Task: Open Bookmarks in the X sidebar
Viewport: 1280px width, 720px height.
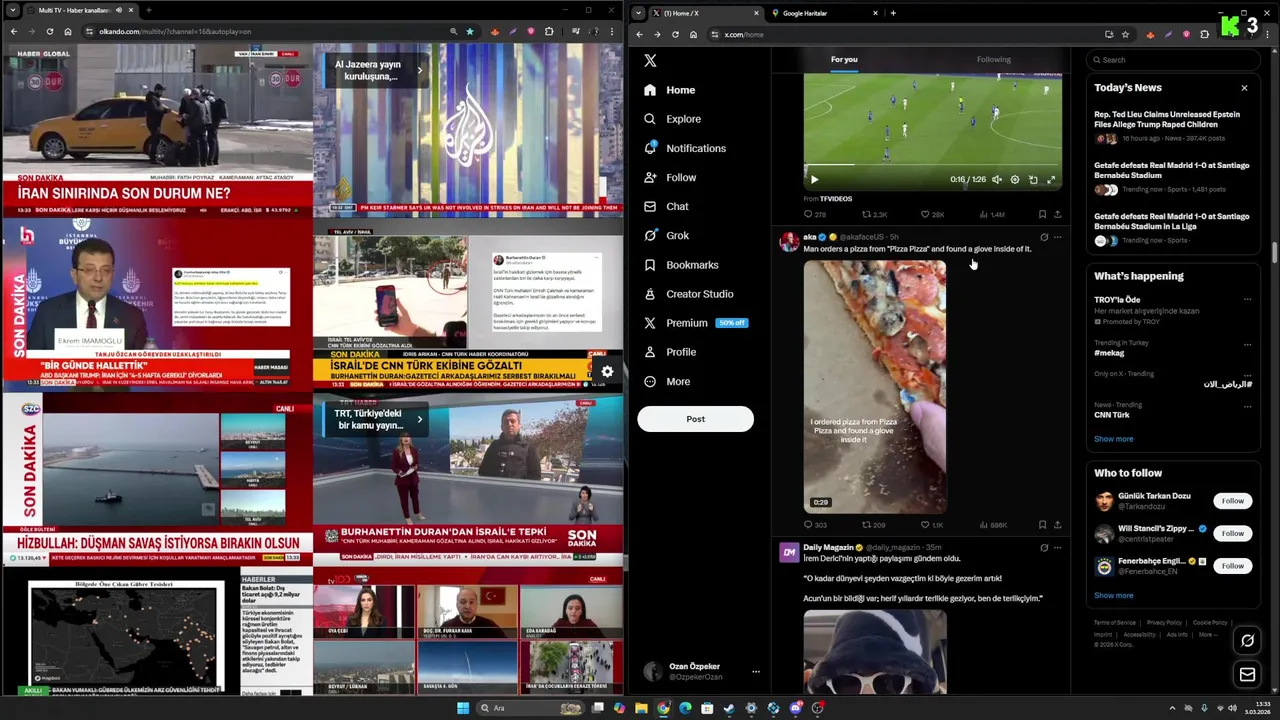Action: (x=681, y=265)
